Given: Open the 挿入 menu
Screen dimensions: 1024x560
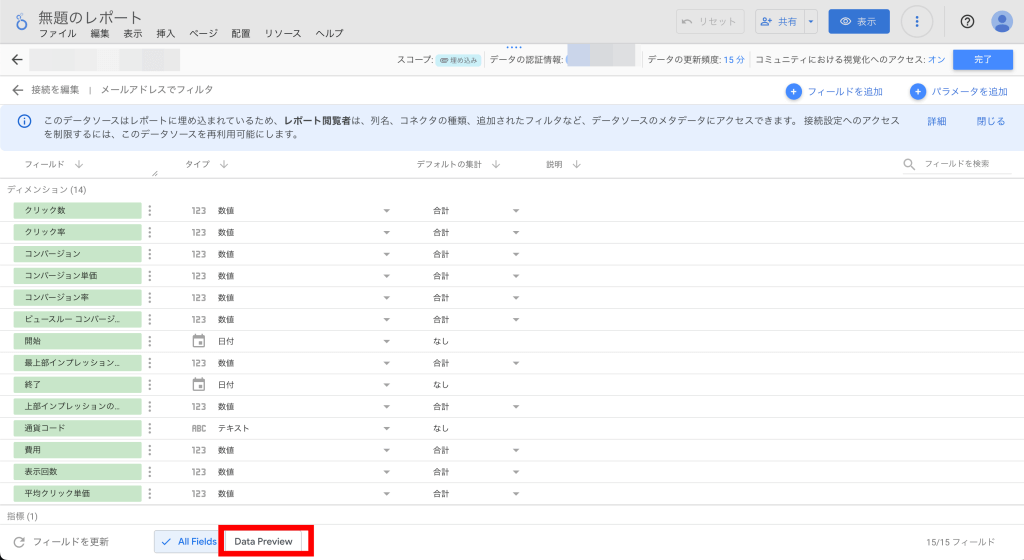Looking at the screenshot, I should click(x=166, y=33).
